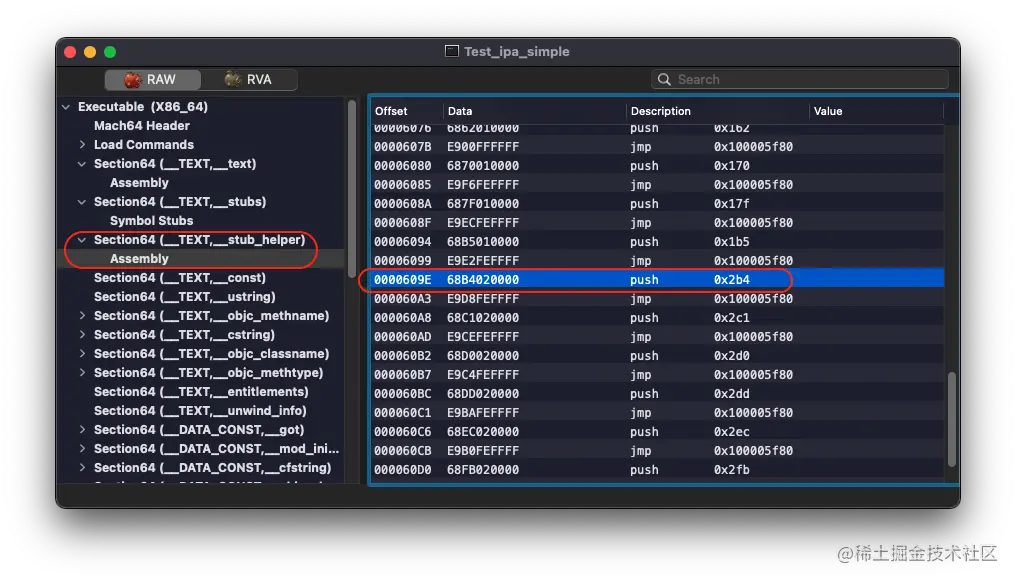Screen dimensions: 1016x582
Task: Select row at offset 000060AD
Action: point(657,336)
